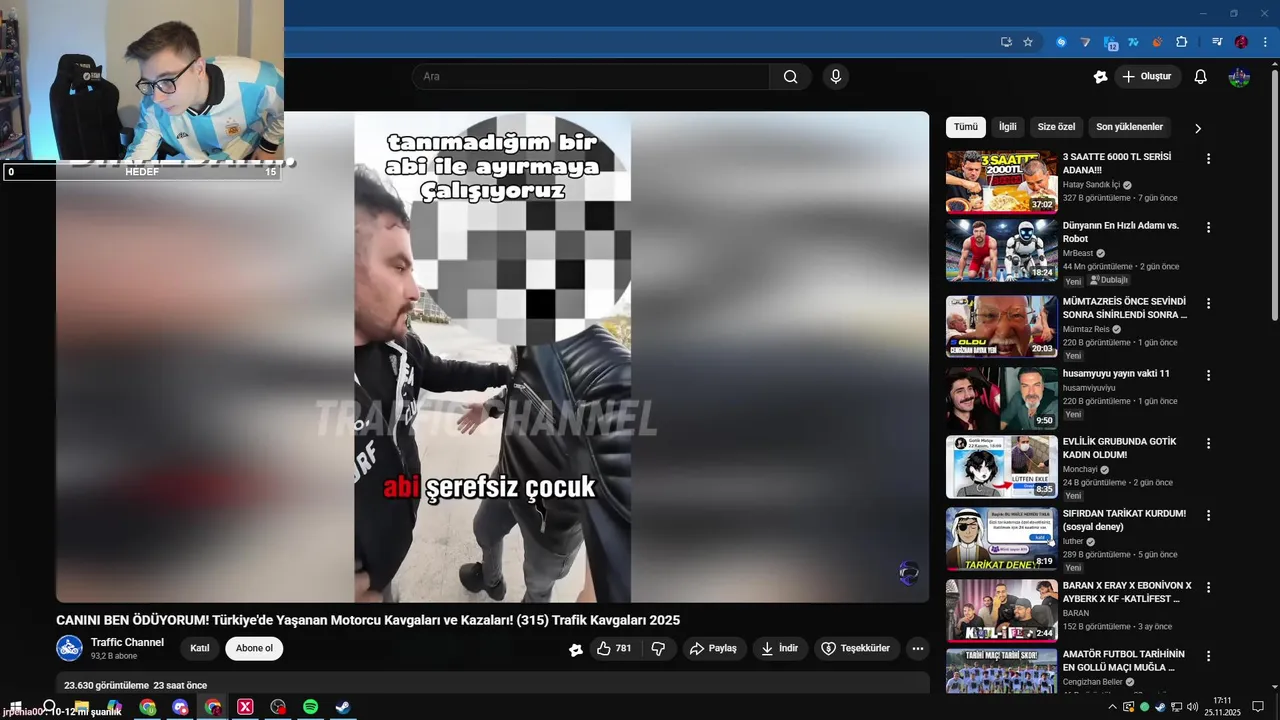This screenshot has height=720, width=1280.
Task: Start voice search with the microphone icon
Action: tap(836, 77)
